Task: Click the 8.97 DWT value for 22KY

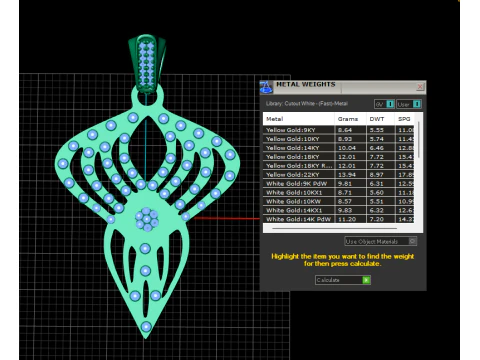Action: (376, 175)
